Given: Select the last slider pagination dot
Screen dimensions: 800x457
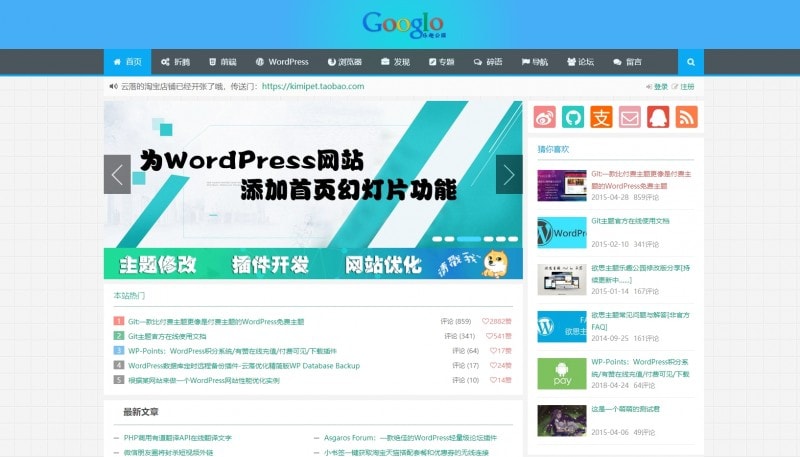Looking at the screenshot, I should click(x=513, y=239).
